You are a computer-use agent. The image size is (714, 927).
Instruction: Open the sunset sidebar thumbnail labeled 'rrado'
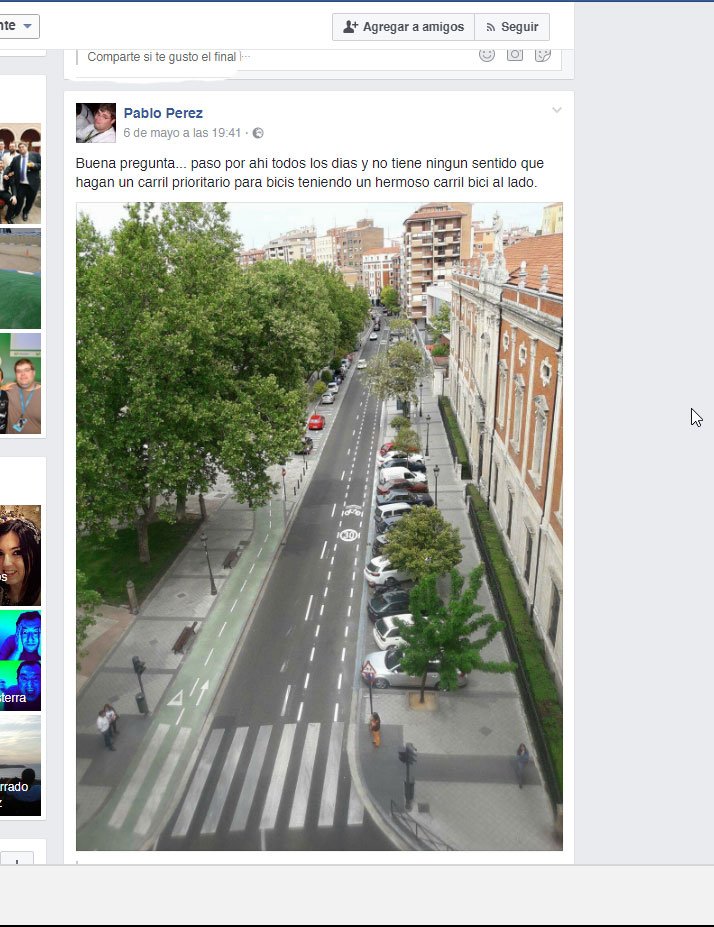20,766
